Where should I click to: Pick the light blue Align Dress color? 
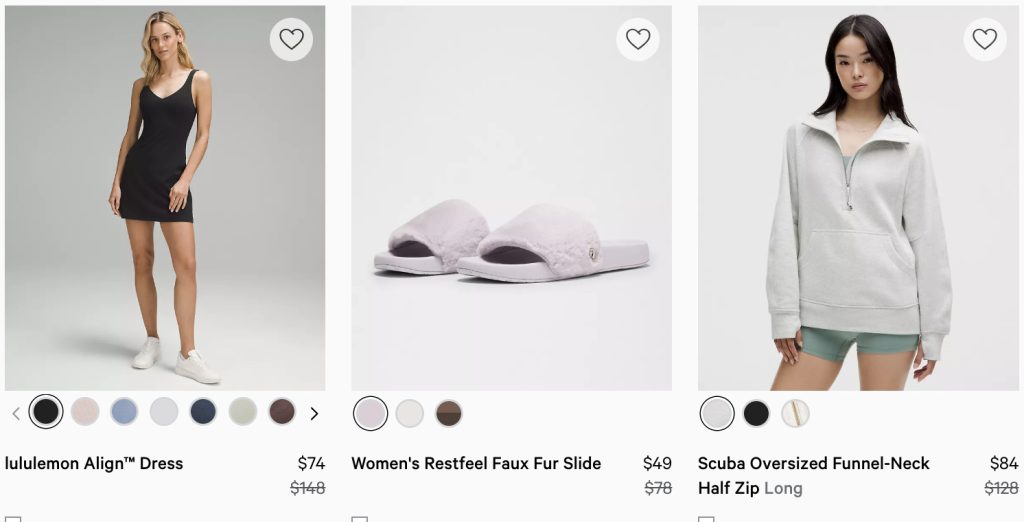[x=125, y=411]
